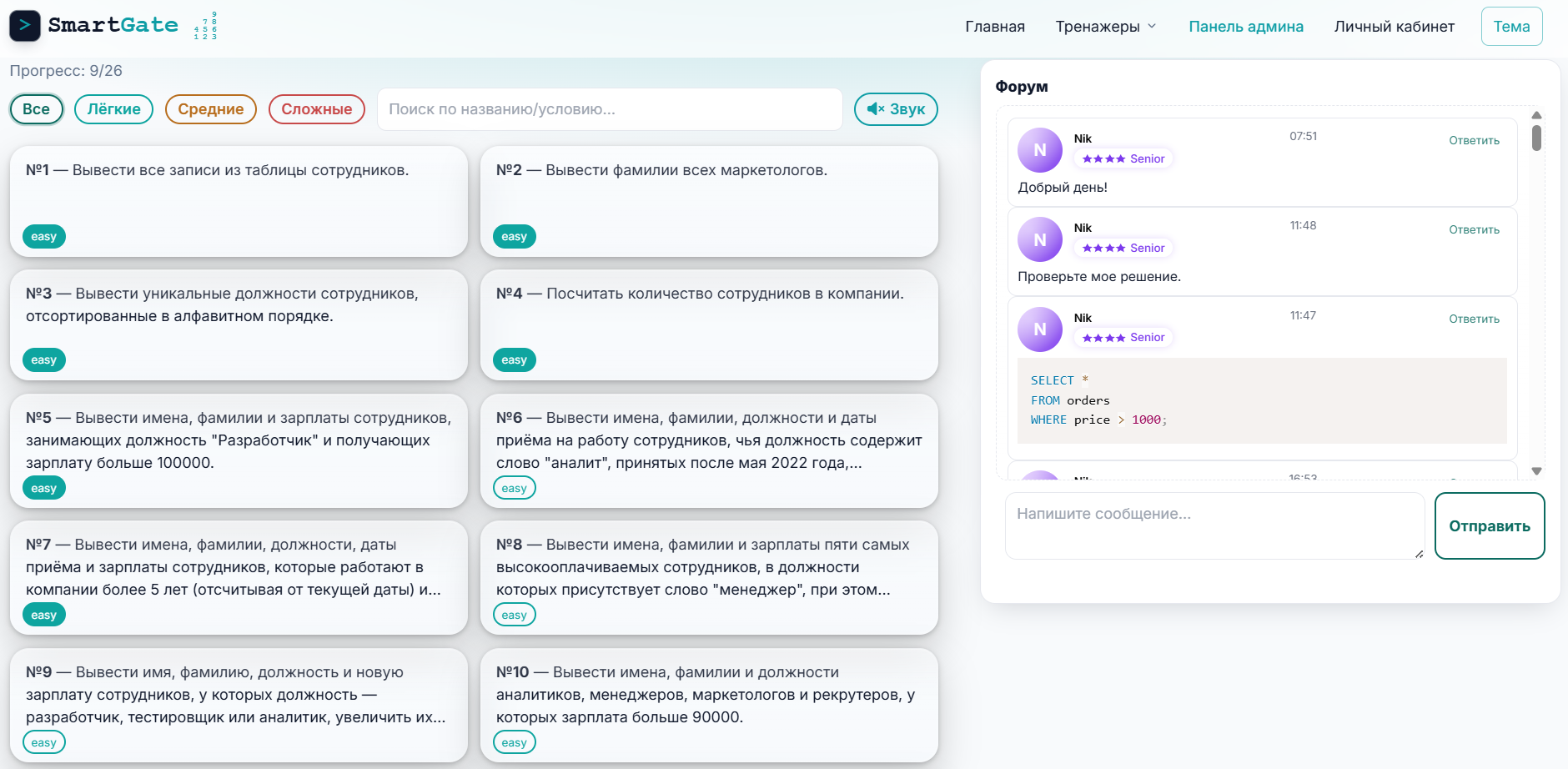Open Личный кабинет from the navigation

click(1395, 26)
